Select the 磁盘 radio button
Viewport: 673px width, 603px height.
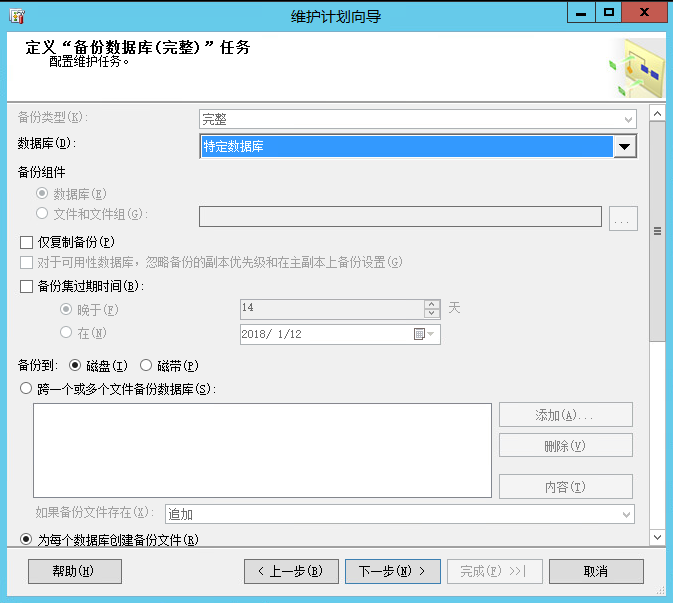[75, 365]
